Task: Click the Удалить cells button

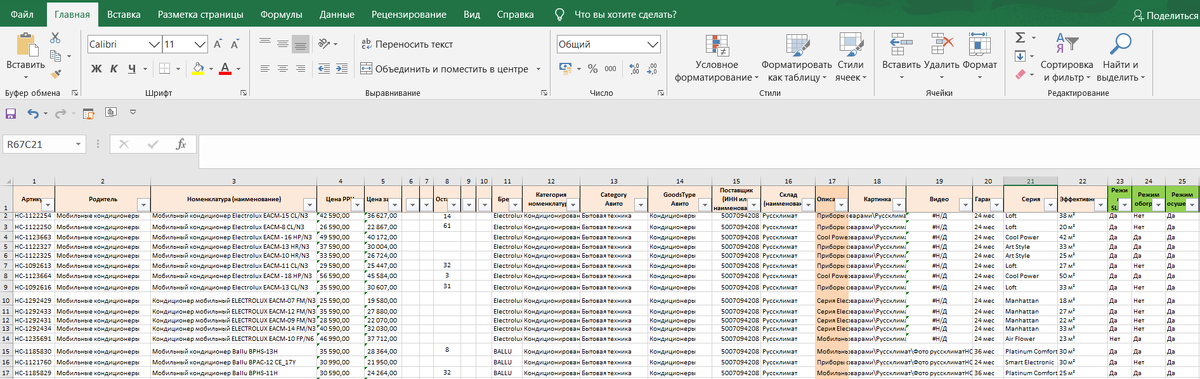Action: click(x=943, y=57)
